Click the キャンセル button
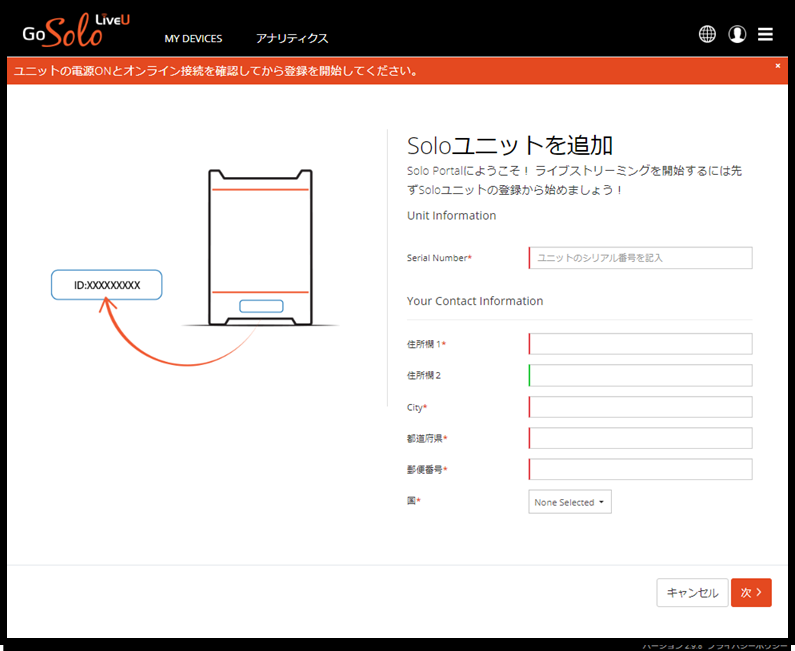Viewport: 795px width, 651px height. click(692, 593)
